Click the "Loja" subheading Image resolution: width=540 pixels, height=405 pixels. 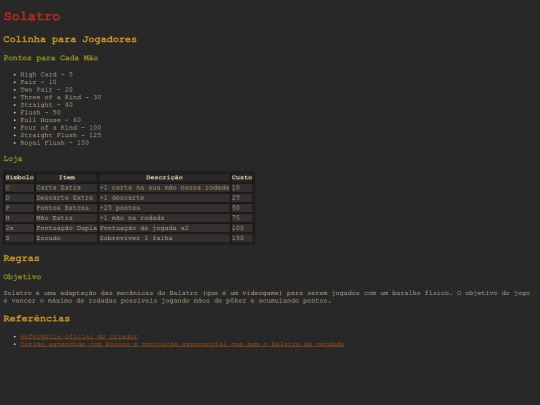(x=13, y=159)
